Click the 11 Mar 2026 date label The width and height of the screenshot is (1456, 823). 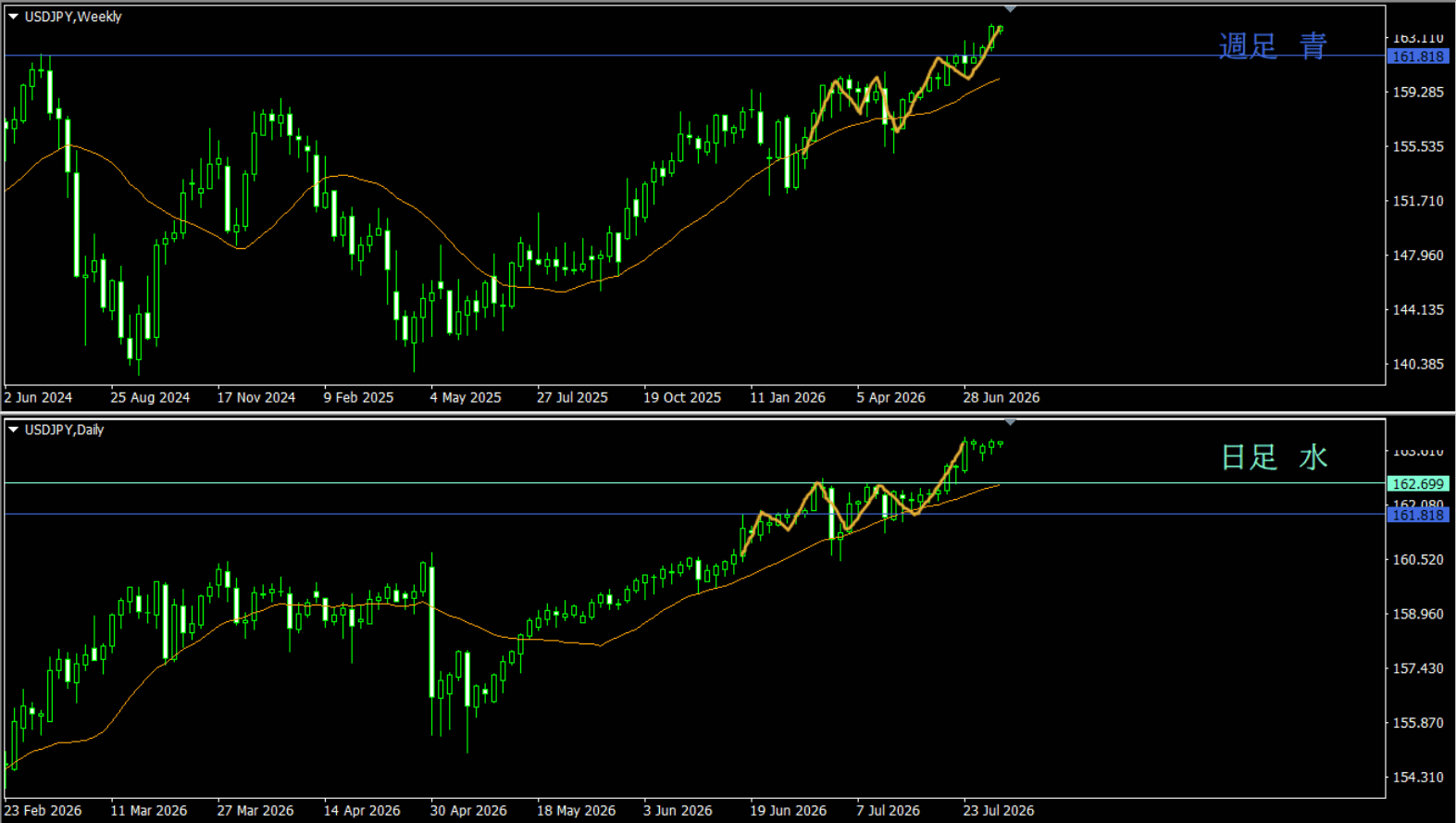[149, 810]
